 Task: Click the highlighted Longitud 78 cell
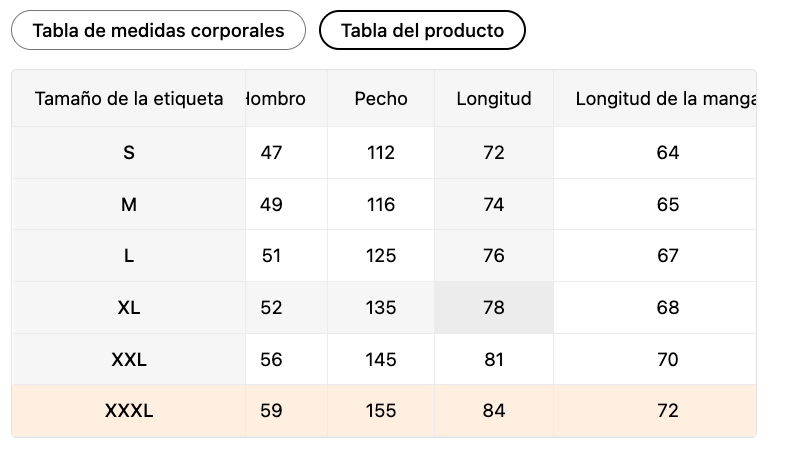[x=494, y=308]
